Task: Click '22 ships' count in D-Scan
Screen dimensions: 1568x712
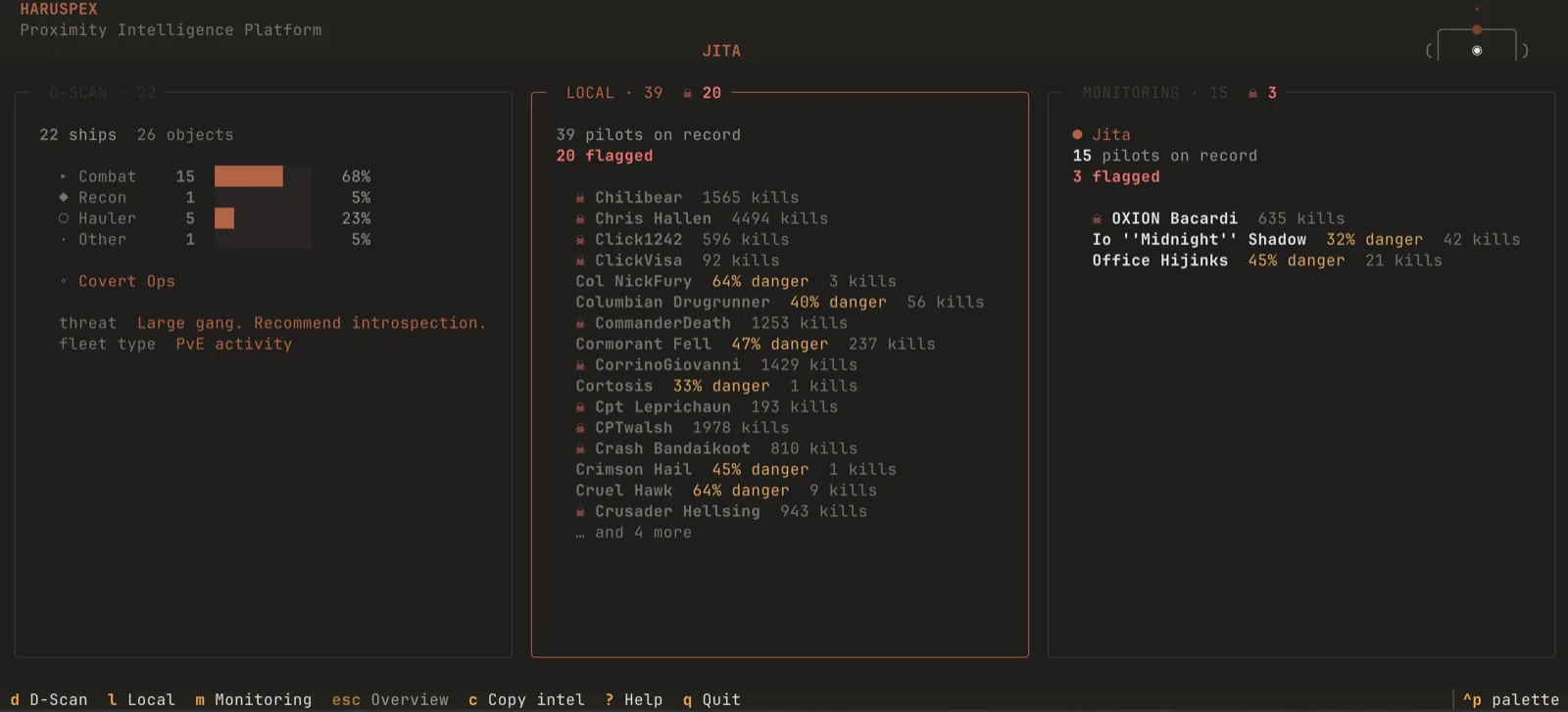Action: pyautogui.click(x=78, y=134)
